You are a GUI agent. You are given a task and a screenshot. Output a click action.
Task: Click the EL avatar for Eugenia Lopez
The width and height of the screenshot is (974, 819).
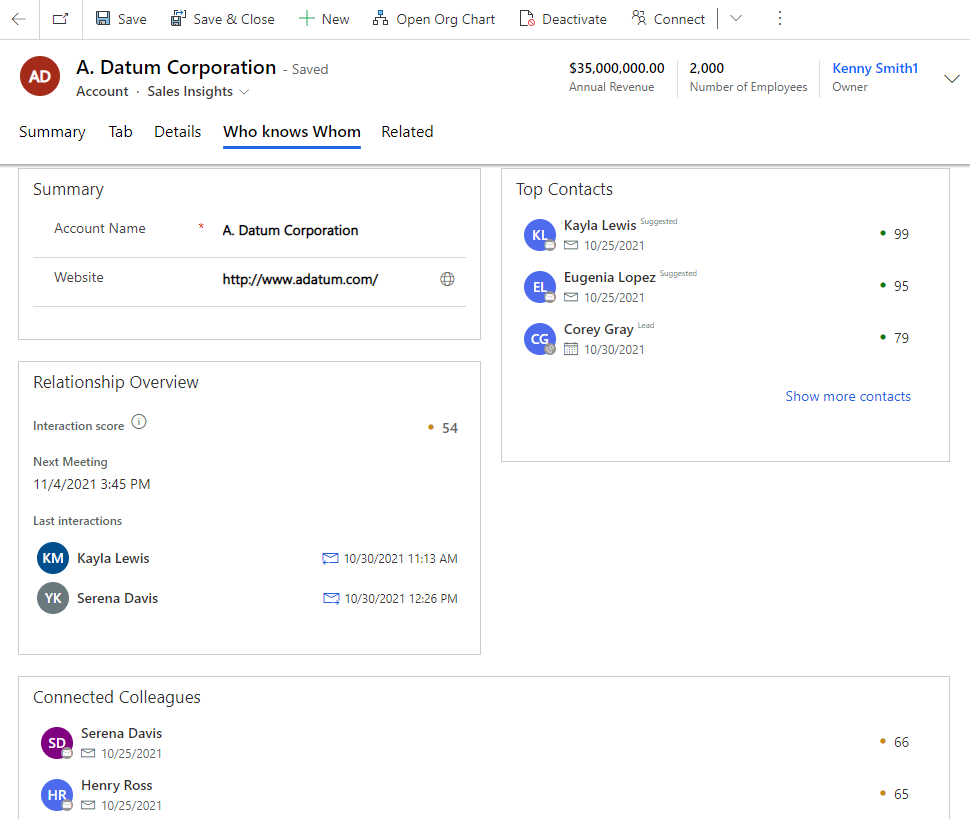click(540, 287)
